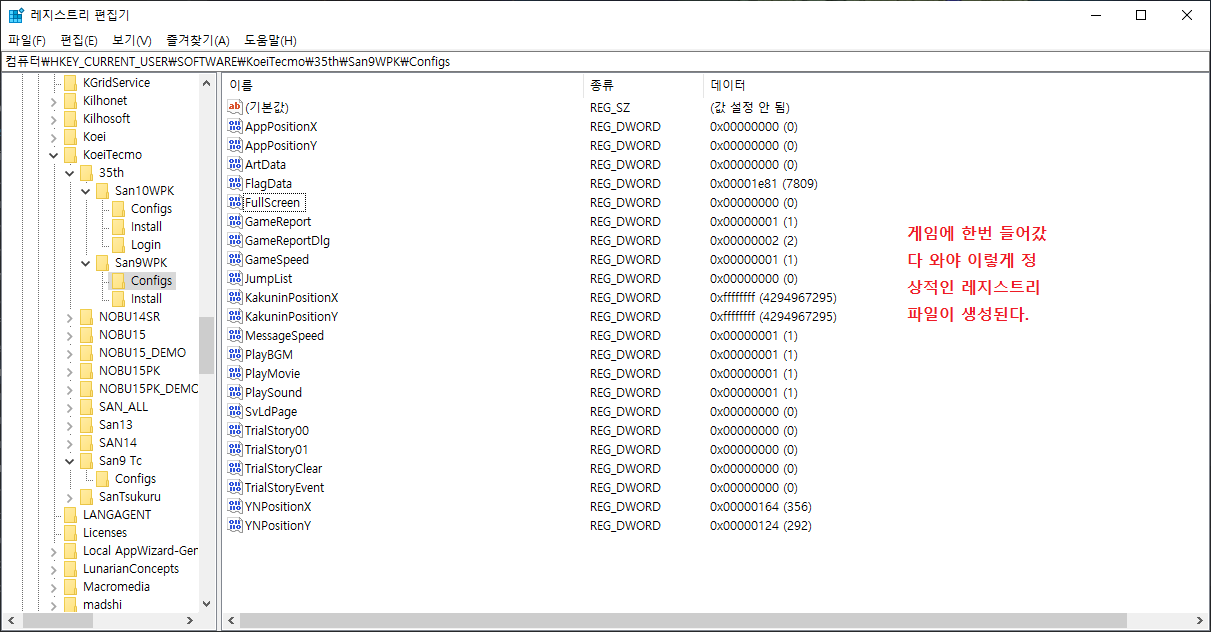This screenshot has height=632, width=1211.
Task: Click the tree pane scroll up arrow
Action: tap(207, 83)
